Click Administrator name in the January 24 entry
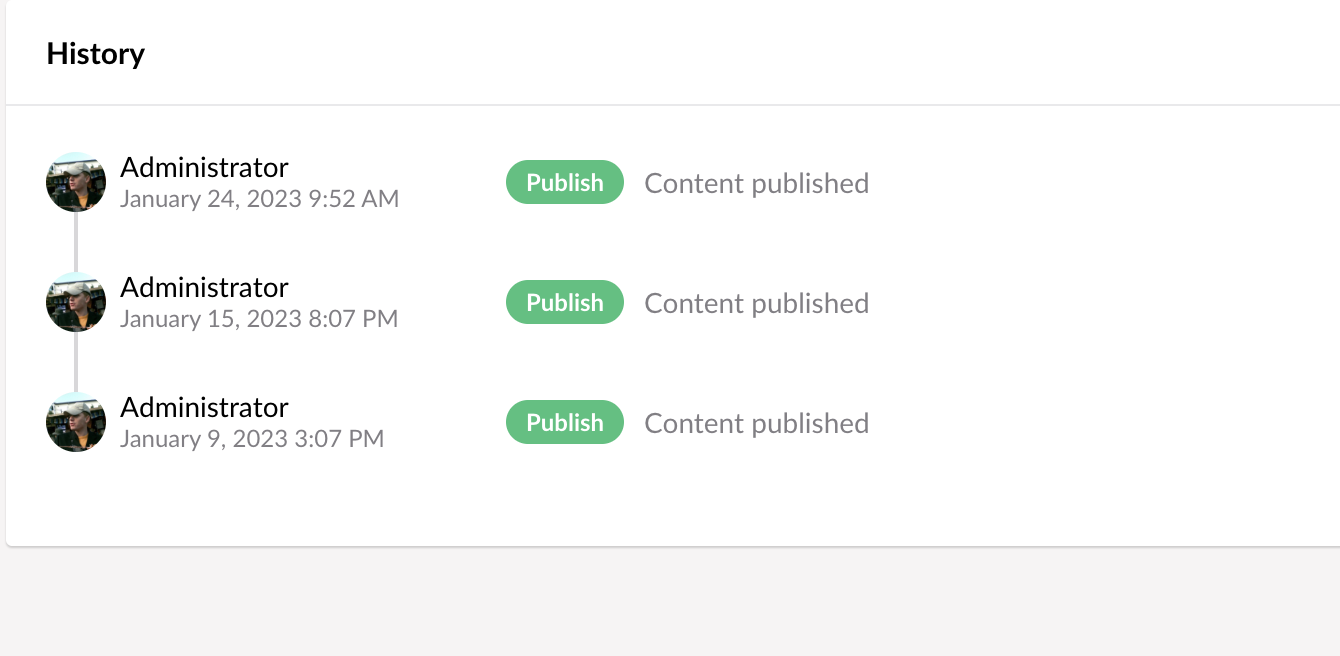Viewport: 1340px width, 656px height. pyautogui.click(x=204, y=167)
